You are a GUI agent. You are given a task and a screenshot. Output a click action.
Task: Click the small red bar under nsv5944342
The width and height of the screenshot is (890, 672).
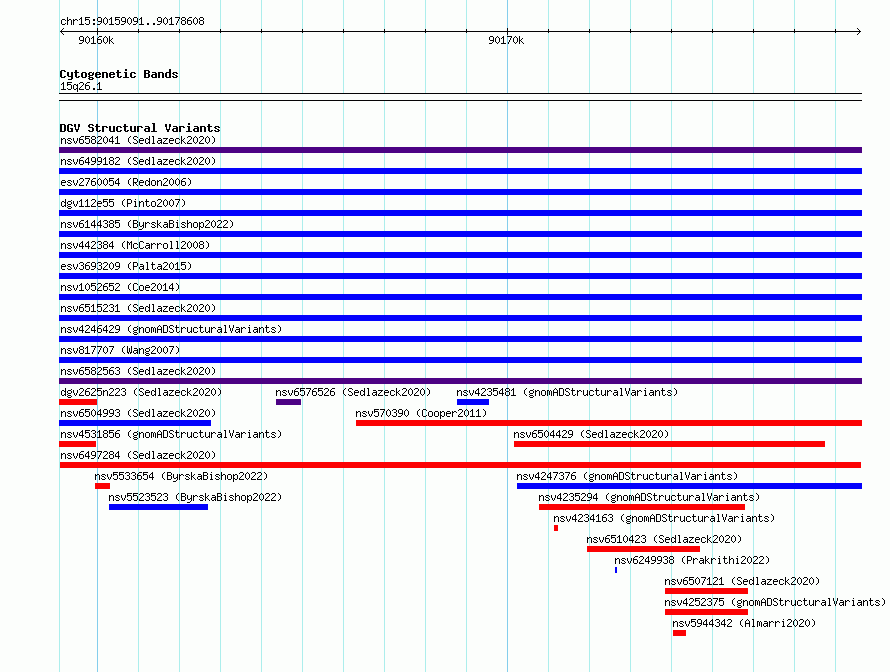click(x=679, y=633)
